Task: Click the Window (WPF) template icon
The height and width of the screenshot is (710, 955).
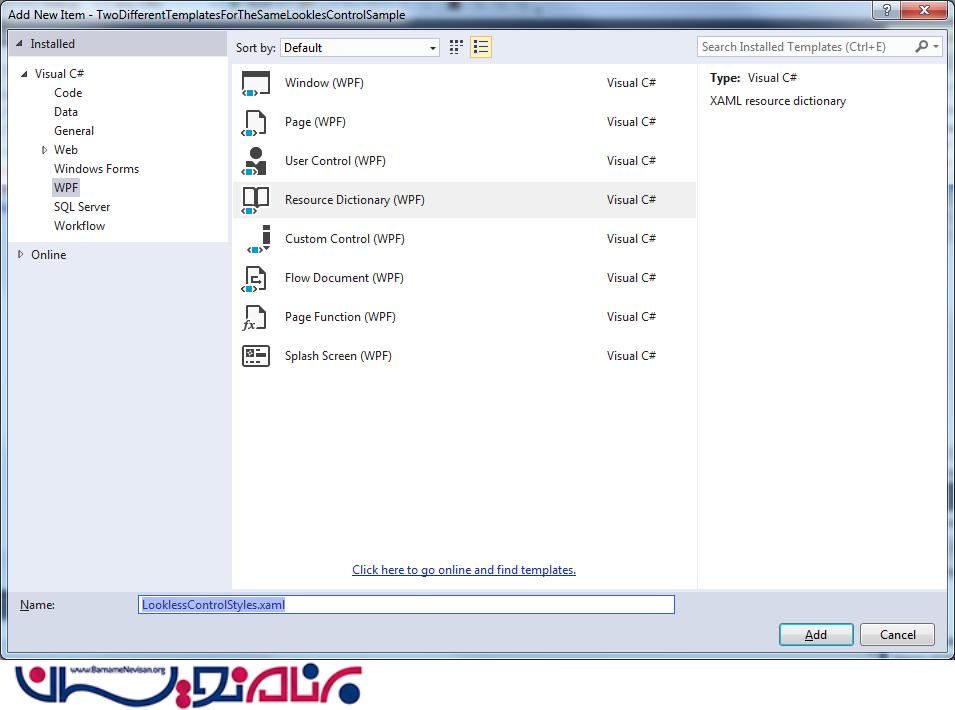Action: [256, 84]
